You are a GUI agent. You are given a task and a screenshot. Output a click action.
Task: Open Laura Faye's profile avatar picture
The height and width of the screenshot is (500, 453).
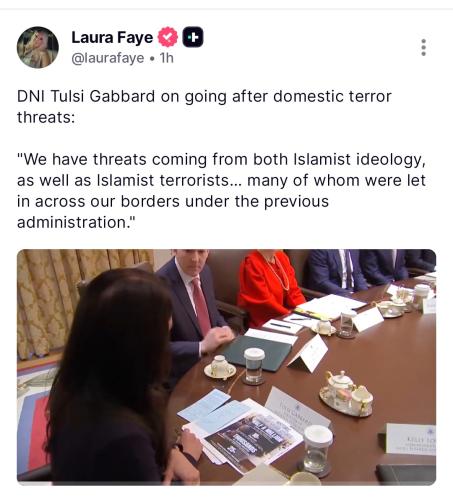coord(38,47)
